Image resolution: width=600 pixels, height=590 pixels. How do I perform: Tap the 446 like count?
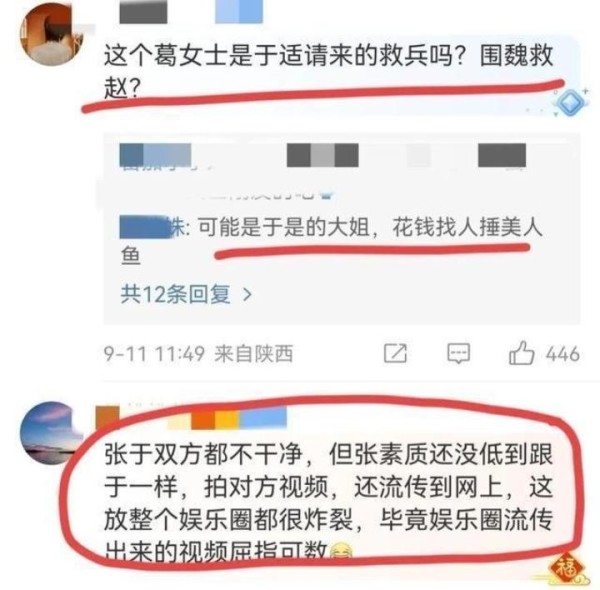click(x=562, y=354)
